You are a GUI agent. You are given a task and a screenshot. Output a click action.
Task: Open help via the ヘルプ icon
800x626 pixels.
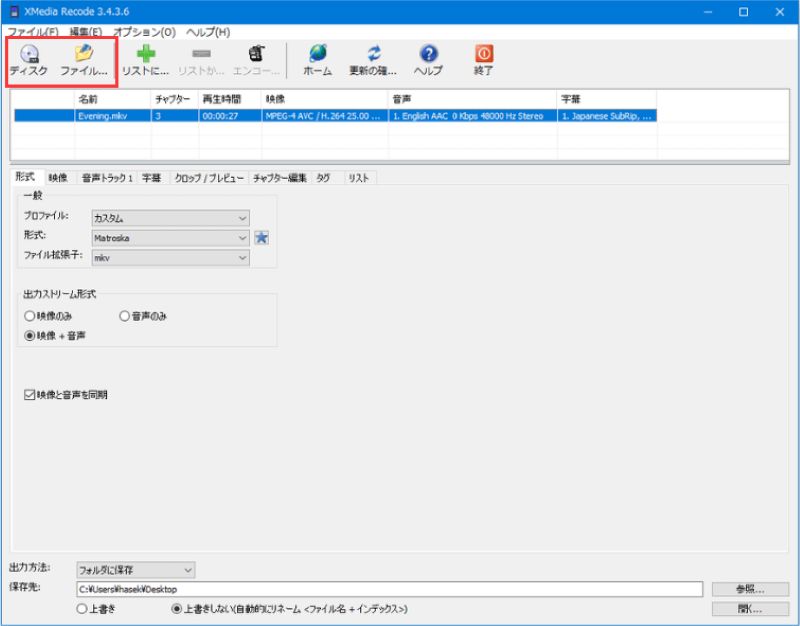pos(428,55)
